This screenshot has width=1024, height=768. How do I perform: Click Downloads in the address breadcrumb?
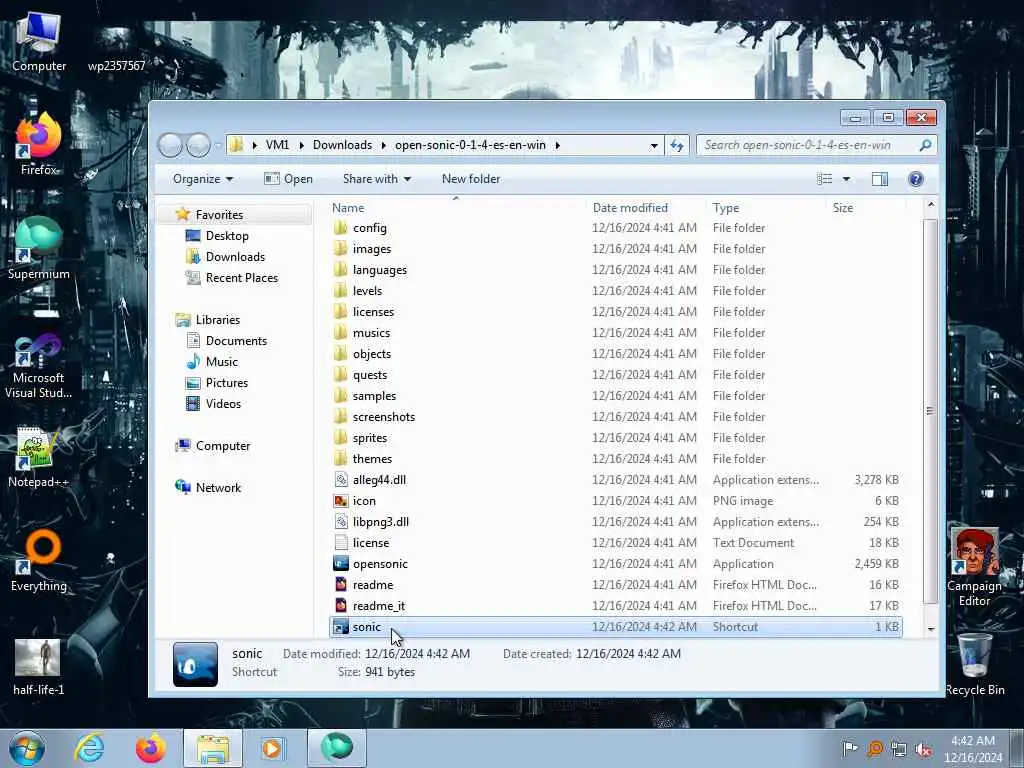coord(342,145)
